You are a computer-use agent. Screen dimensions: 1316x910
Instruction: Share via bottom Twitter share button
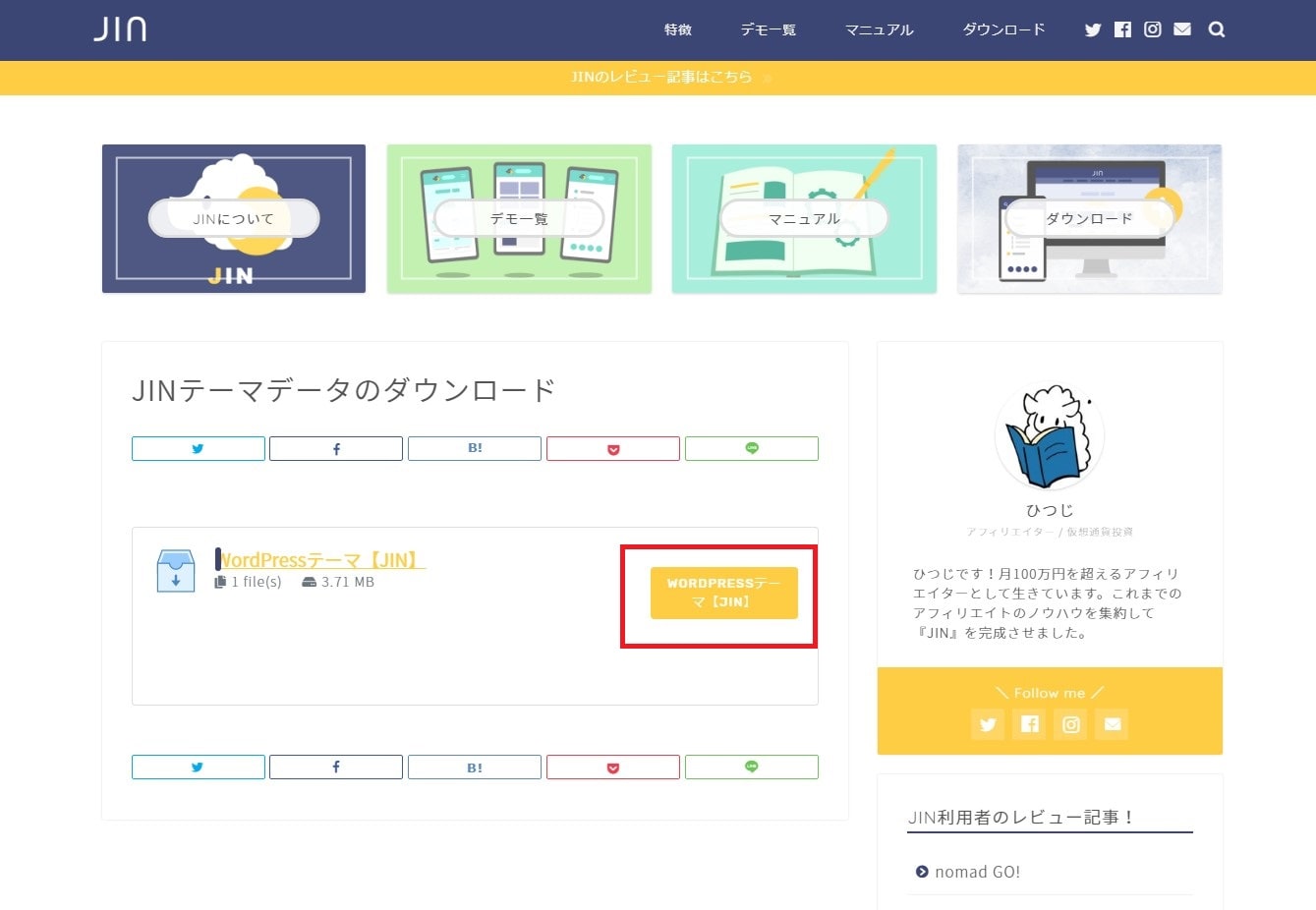(199, 767)
